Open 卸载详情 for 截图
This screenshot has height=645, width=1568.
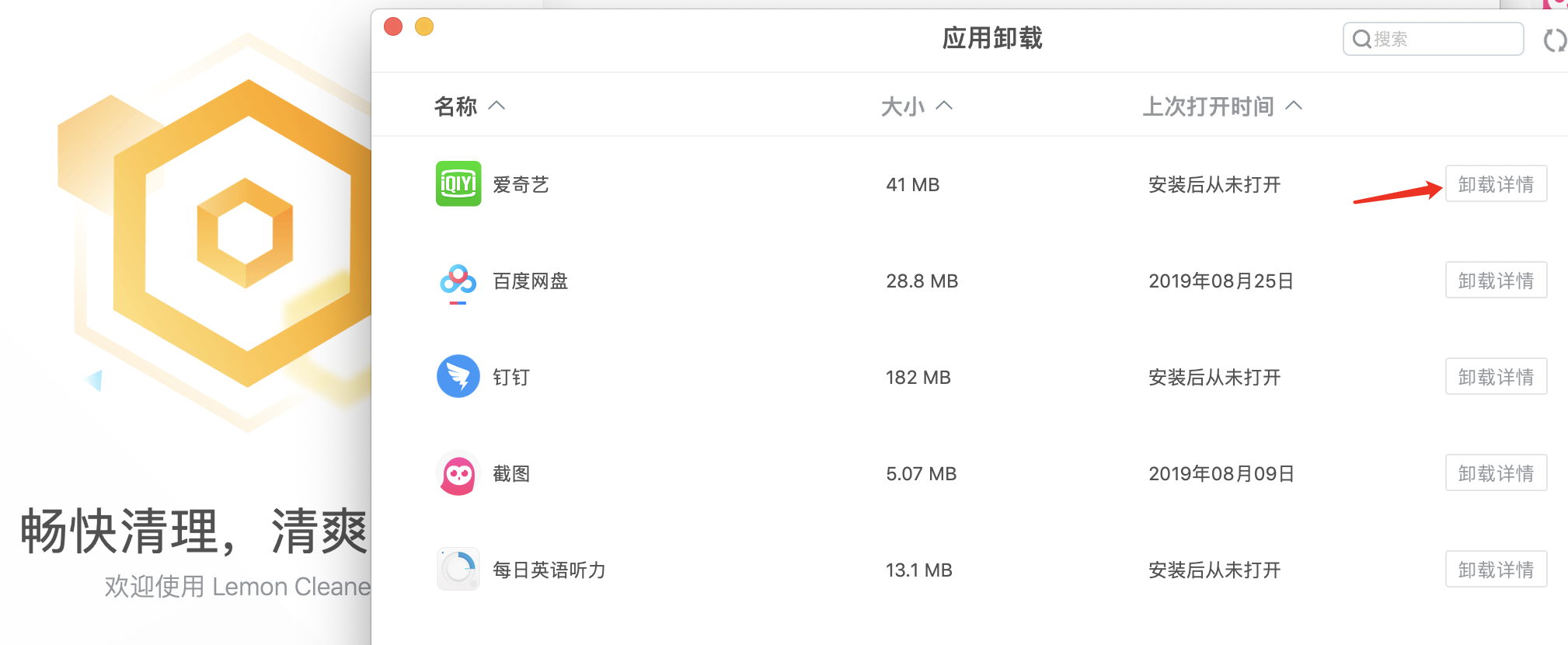[1496, 473]
